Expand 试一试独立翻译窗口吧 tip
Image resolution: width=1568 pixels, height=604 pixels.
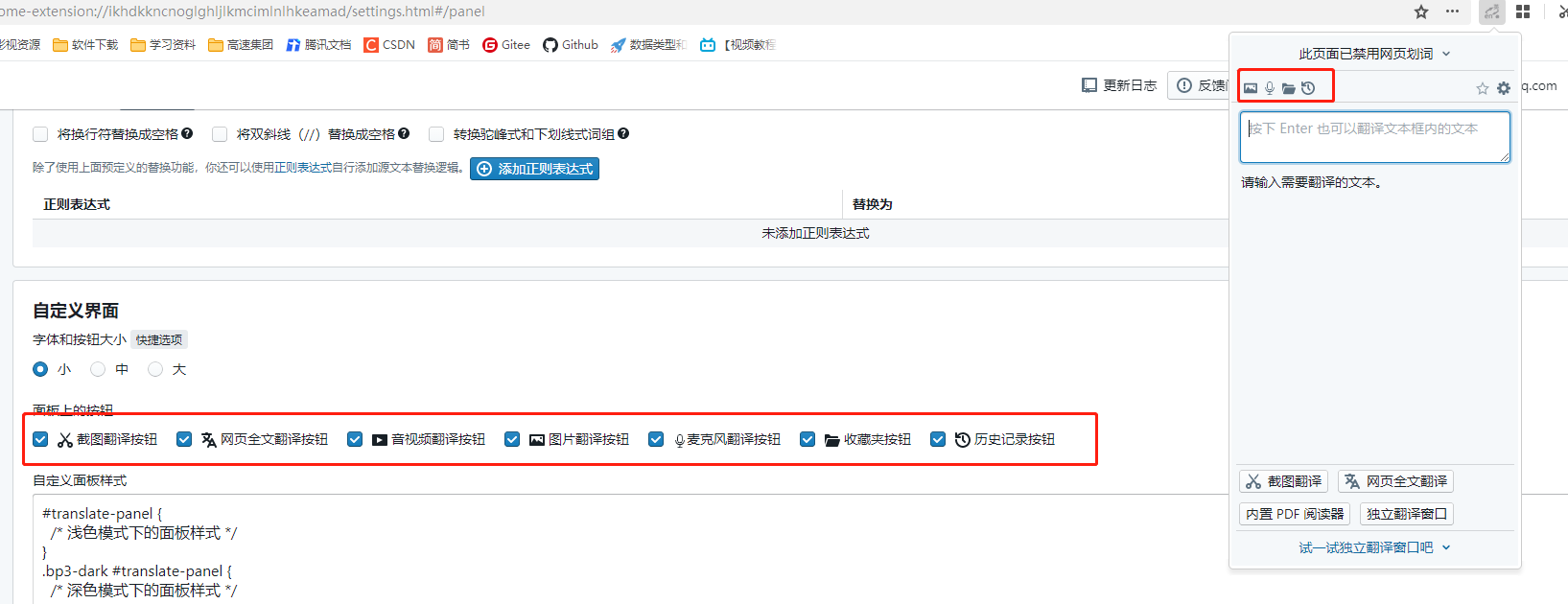[x=1374, y=547]
